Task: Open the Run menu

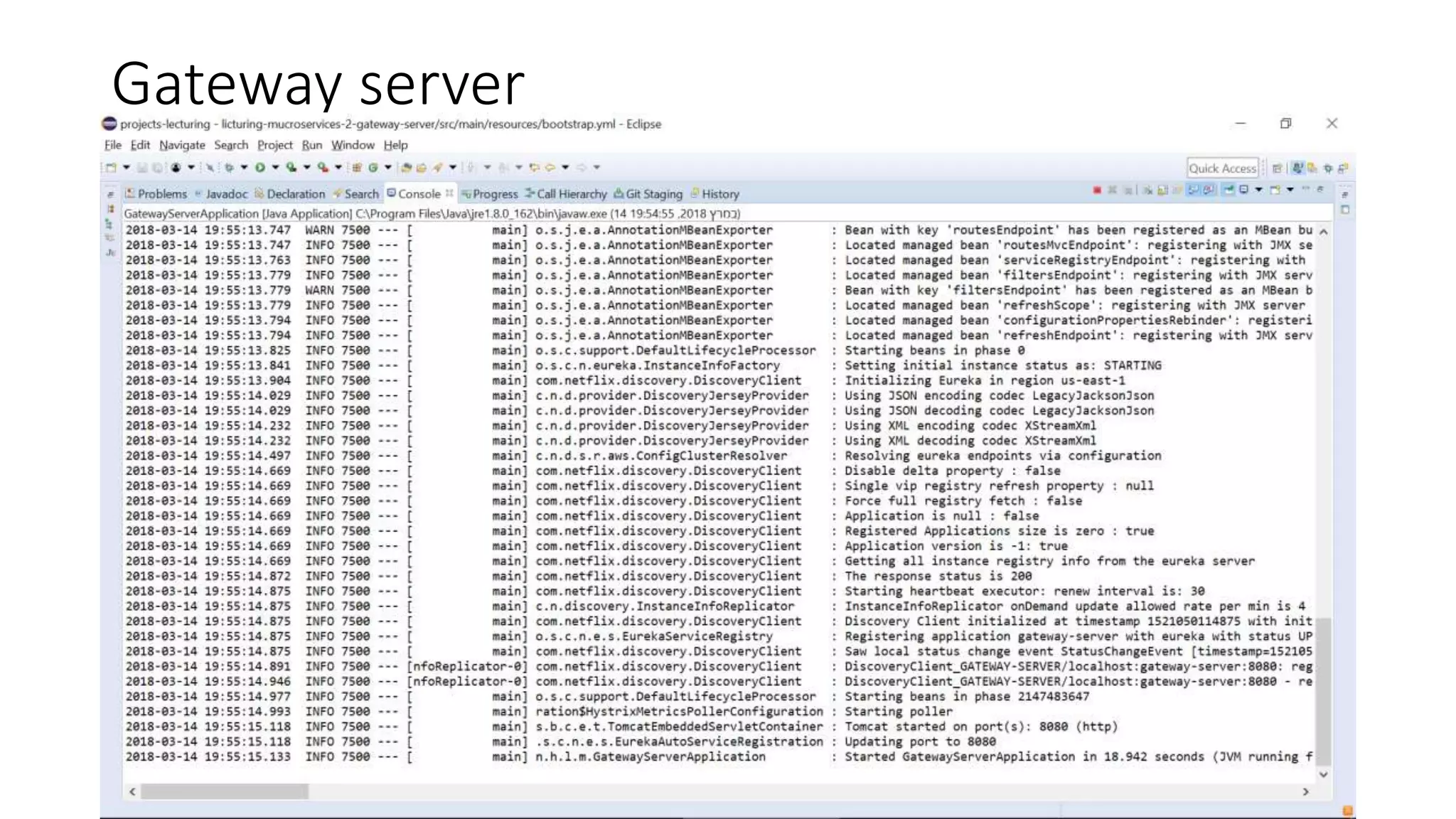Action: 311,145
